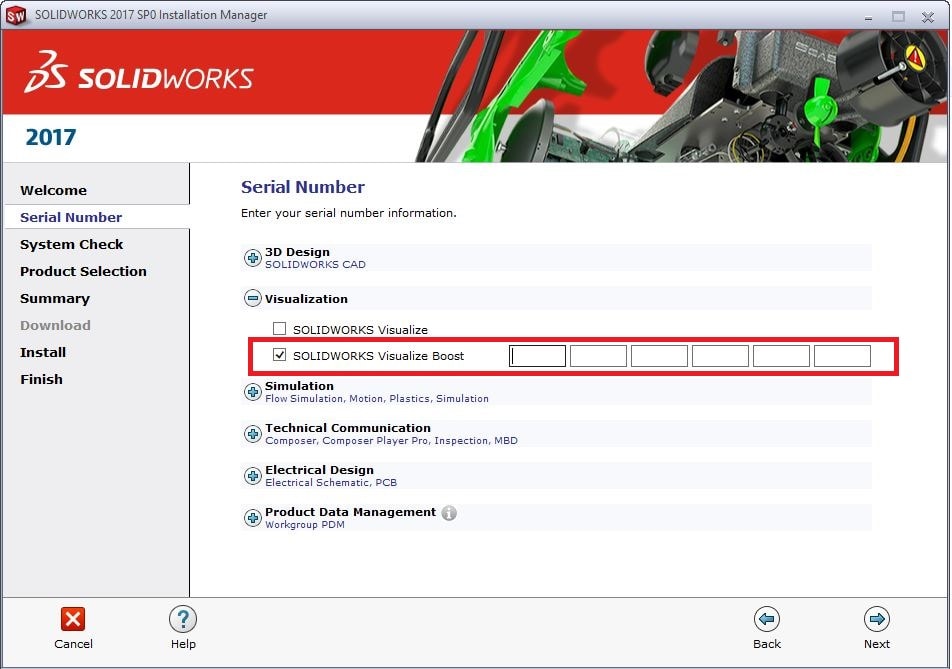Click the SOLIDWORKS app icon in title bar
The image size is (952, 669).
(16, 15)
